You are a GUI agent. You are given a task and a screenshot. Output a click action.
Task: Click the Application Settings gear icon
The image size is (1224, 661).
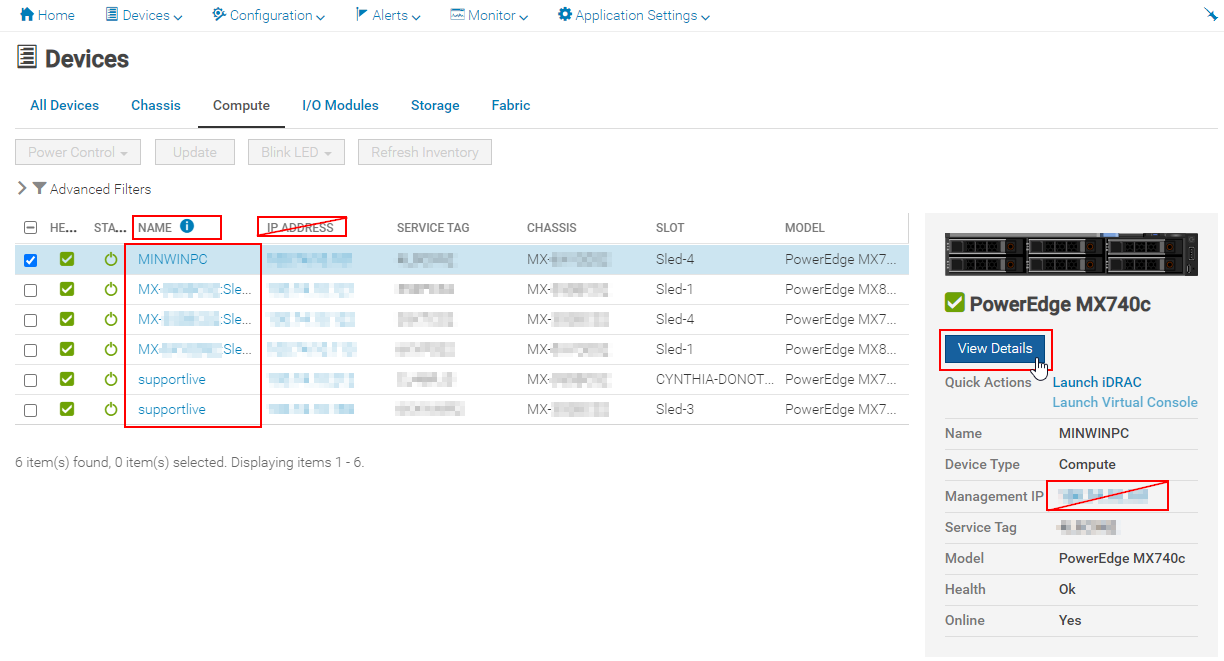click(x=565, y=15)
